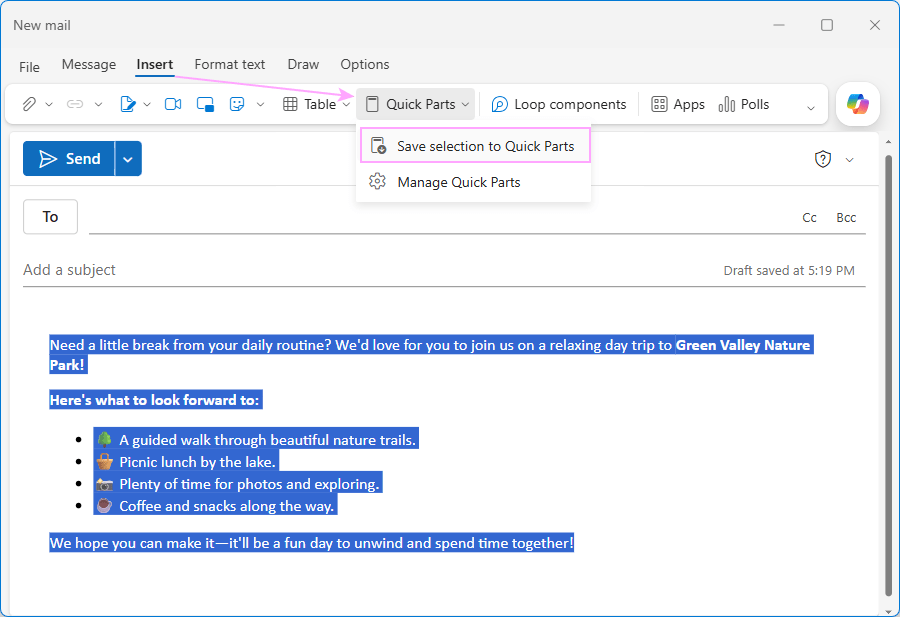
Task: Show the Cc field
Action: point(809,218)
